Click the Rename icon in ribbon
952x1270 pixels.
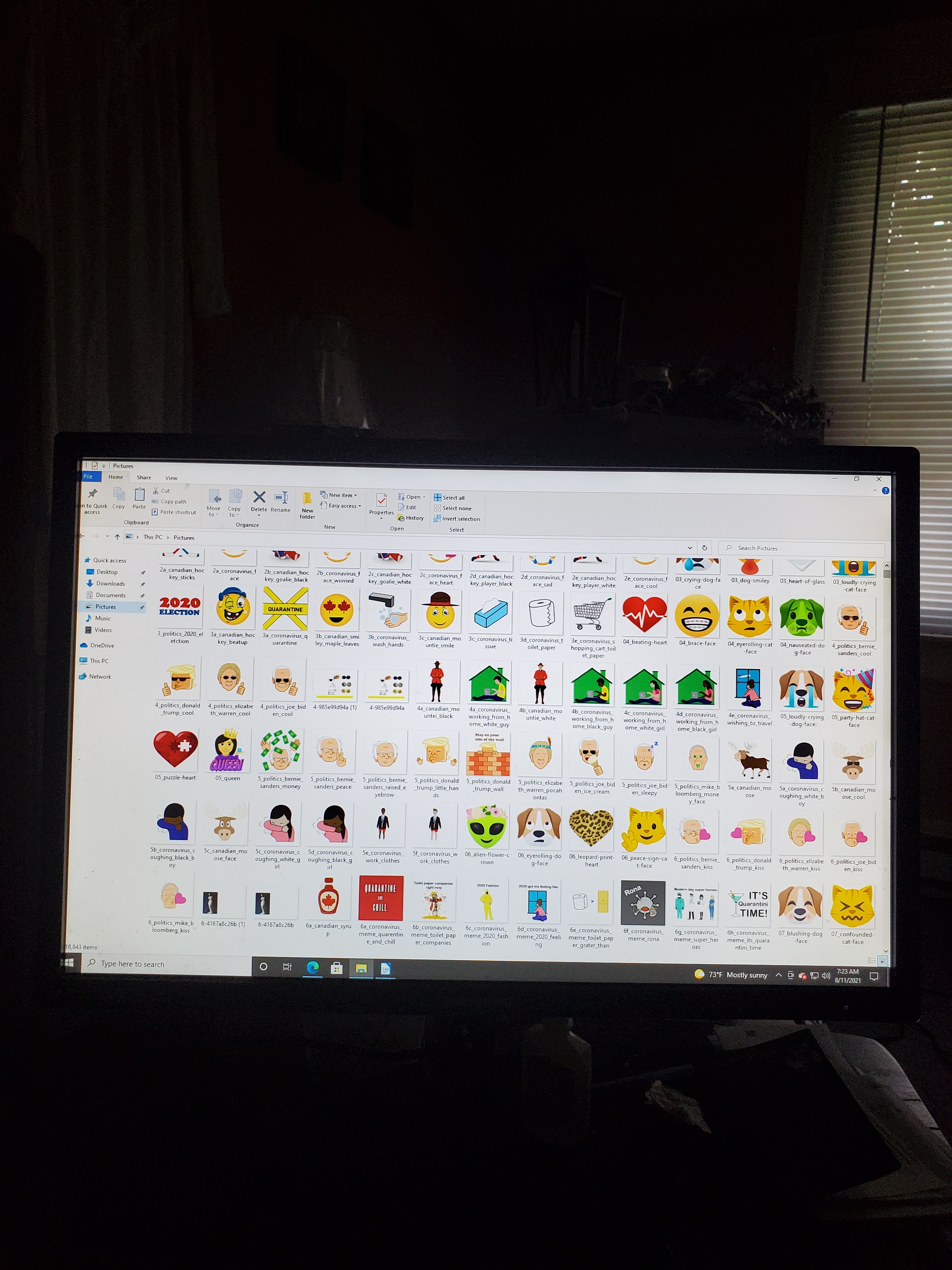point(280,498)
